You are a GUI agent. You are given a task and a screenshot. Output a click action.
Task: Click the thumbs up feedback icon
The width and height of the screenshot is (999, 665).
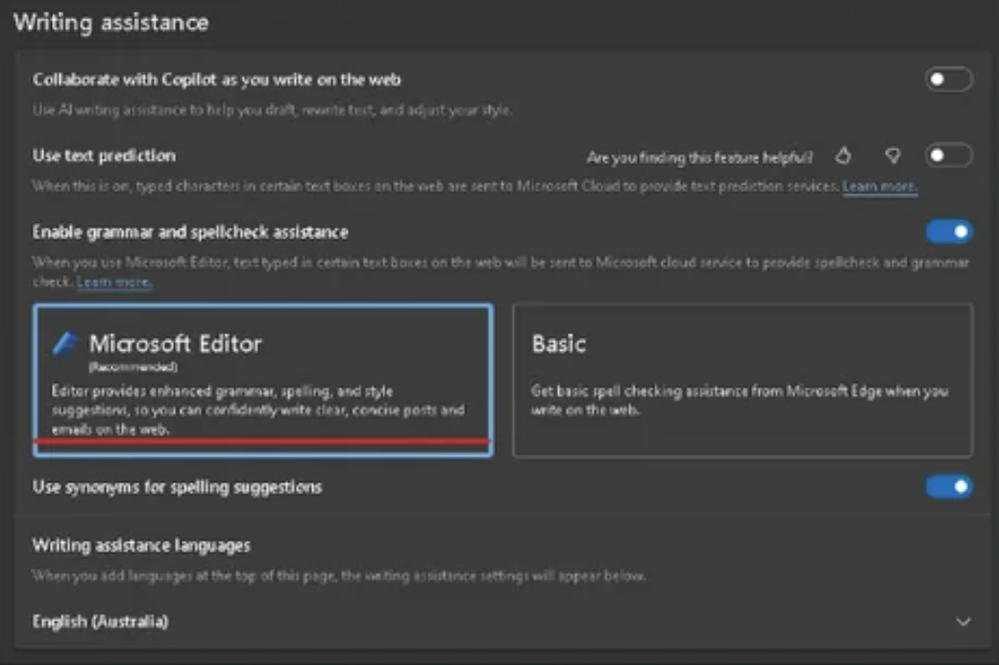(843, 155)
